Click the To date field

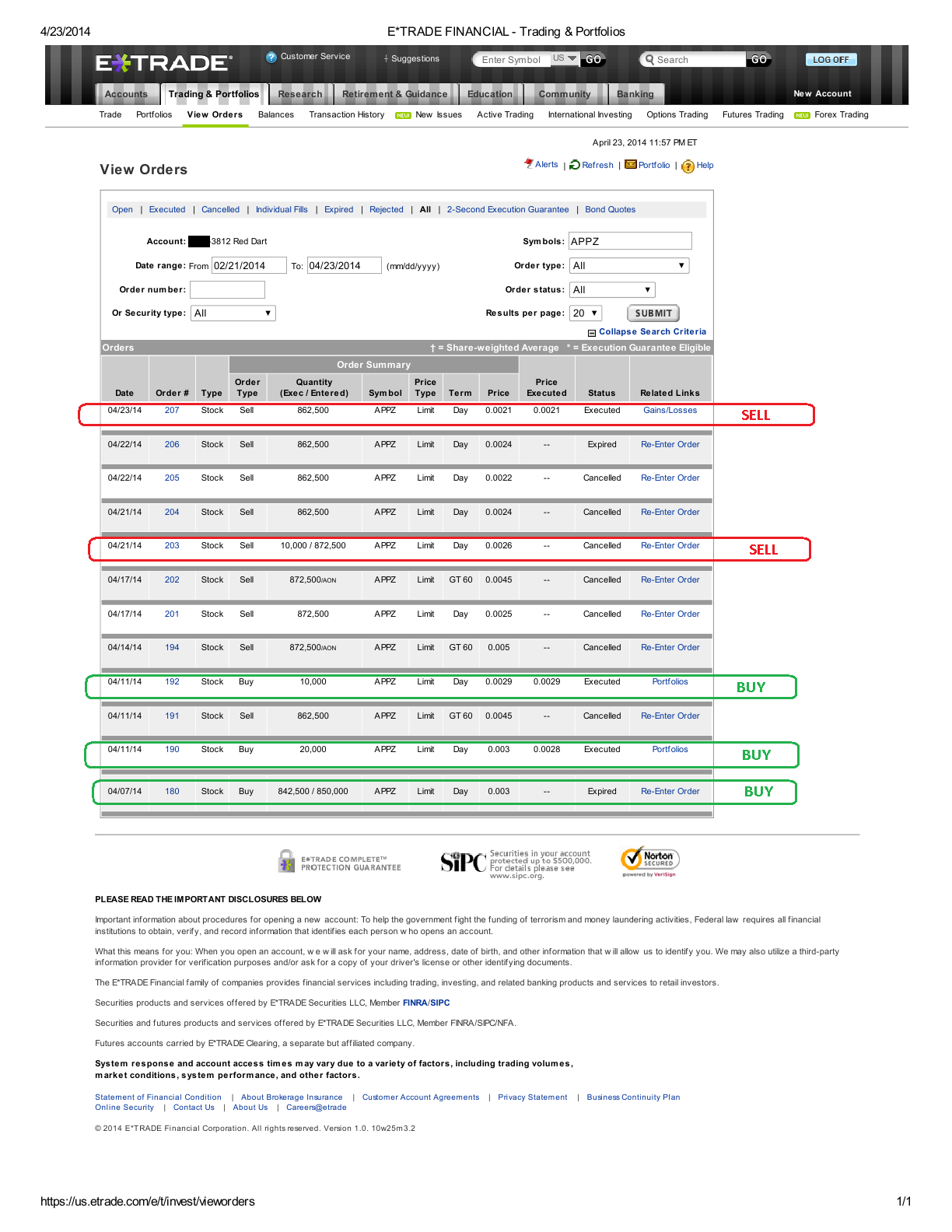344,265
